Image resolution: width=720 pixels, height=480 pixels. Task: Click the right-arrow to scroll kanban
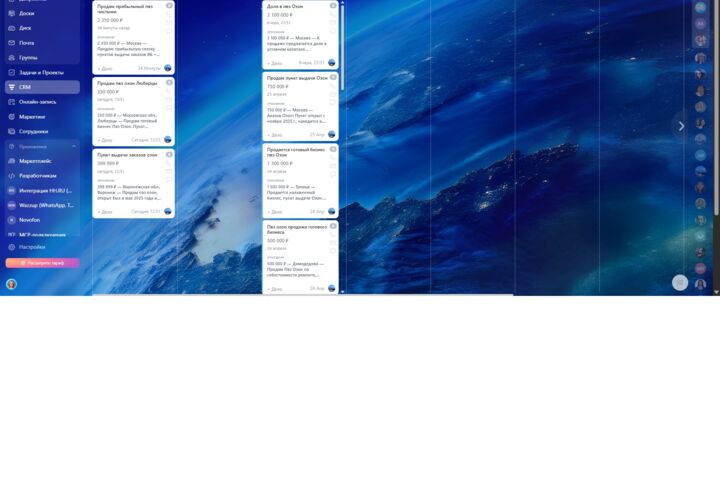point(681,126)
